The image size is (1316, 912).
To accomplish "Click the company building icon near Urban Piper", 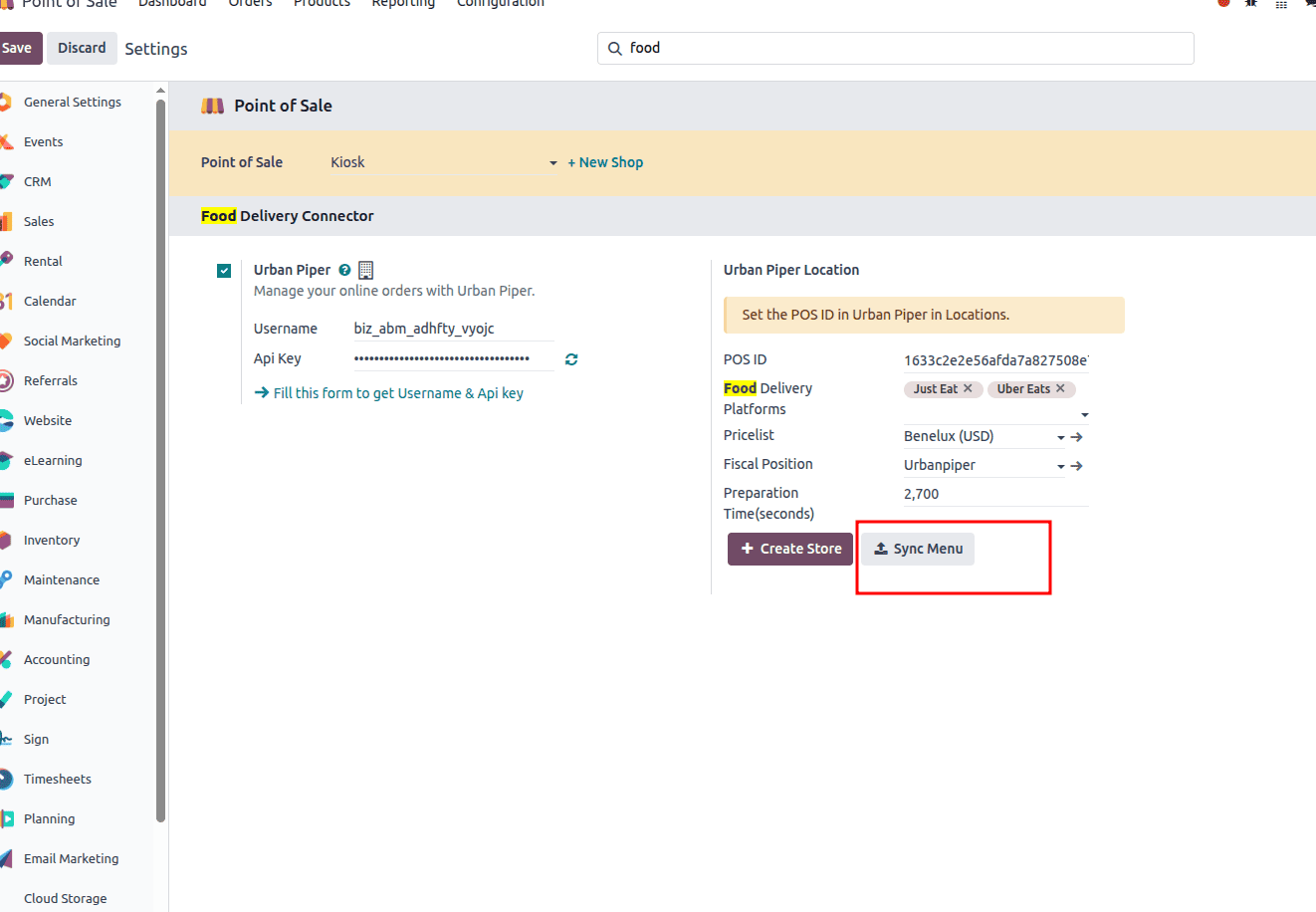I will point(364,269).
